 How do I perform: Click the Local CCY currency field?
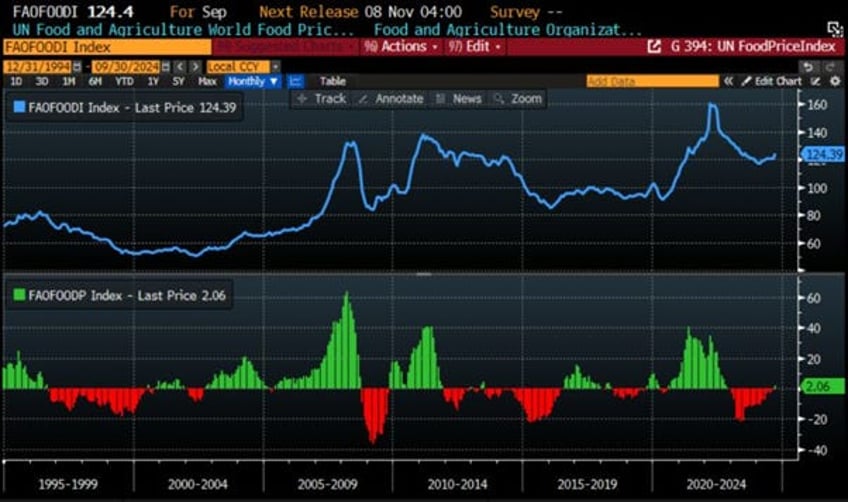(238, 67)
